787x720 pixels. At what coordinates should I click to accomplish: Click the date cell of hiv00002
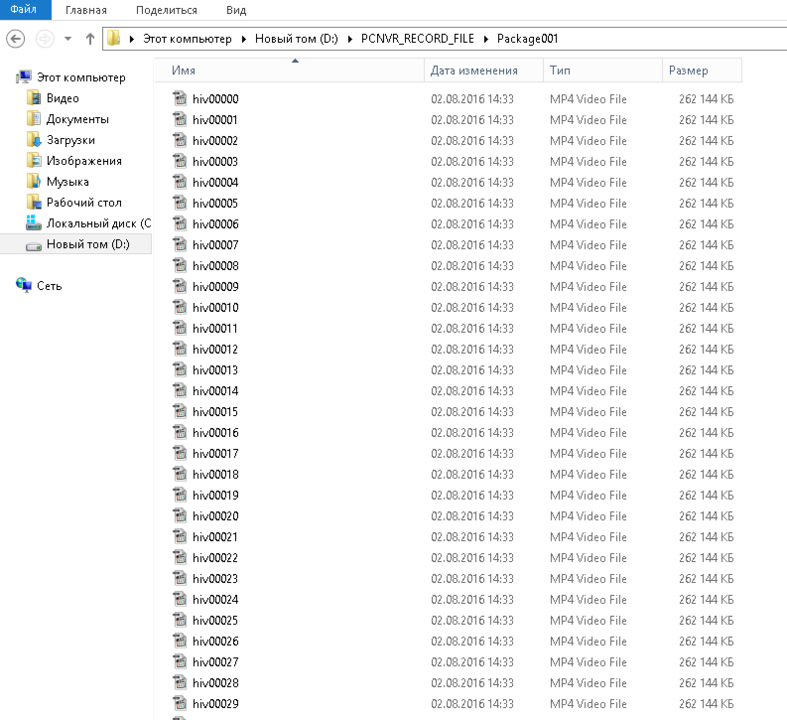tap(472, 141)
